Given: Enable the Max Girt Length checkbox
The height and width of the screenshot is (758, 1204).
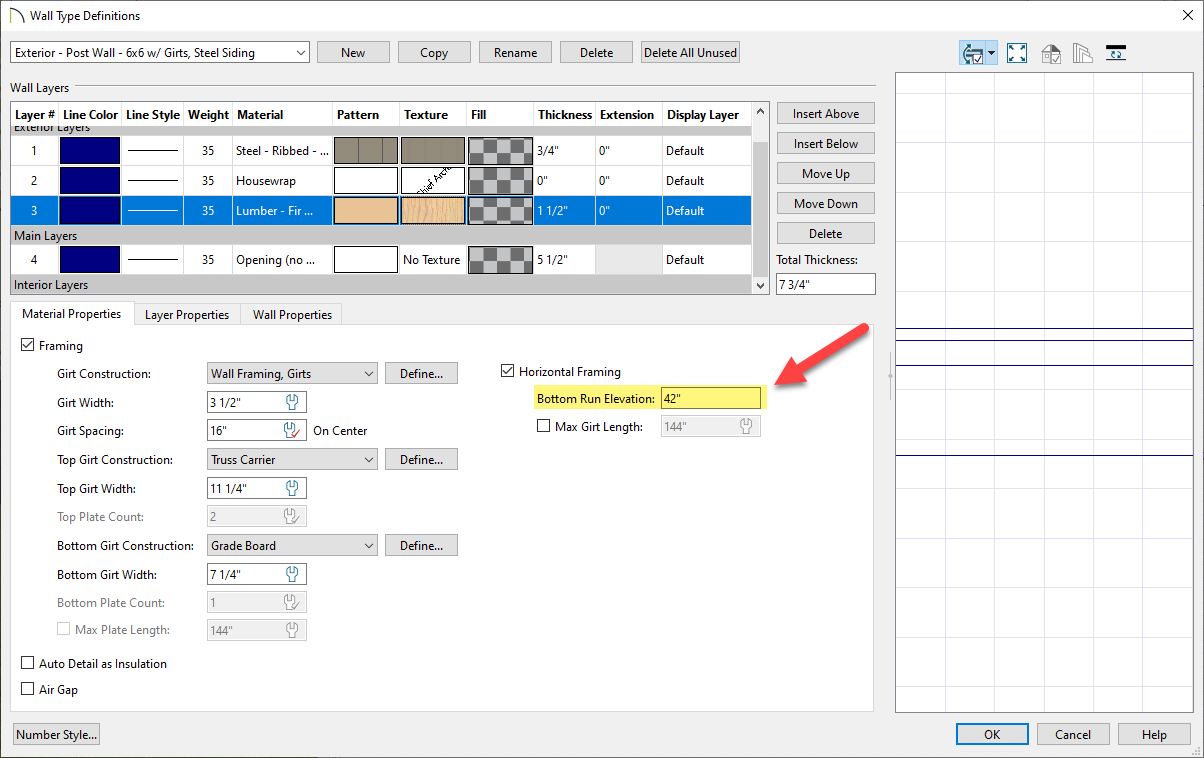Looking at the screenshot, I should coord(544,427).
